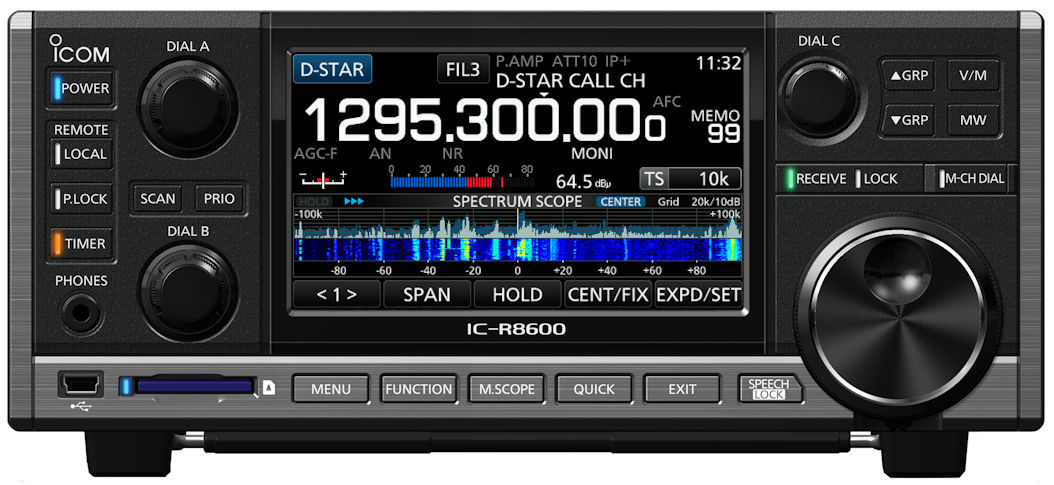Start scanning with the SCAN button

pyautogui.click(x=158, y=199)
